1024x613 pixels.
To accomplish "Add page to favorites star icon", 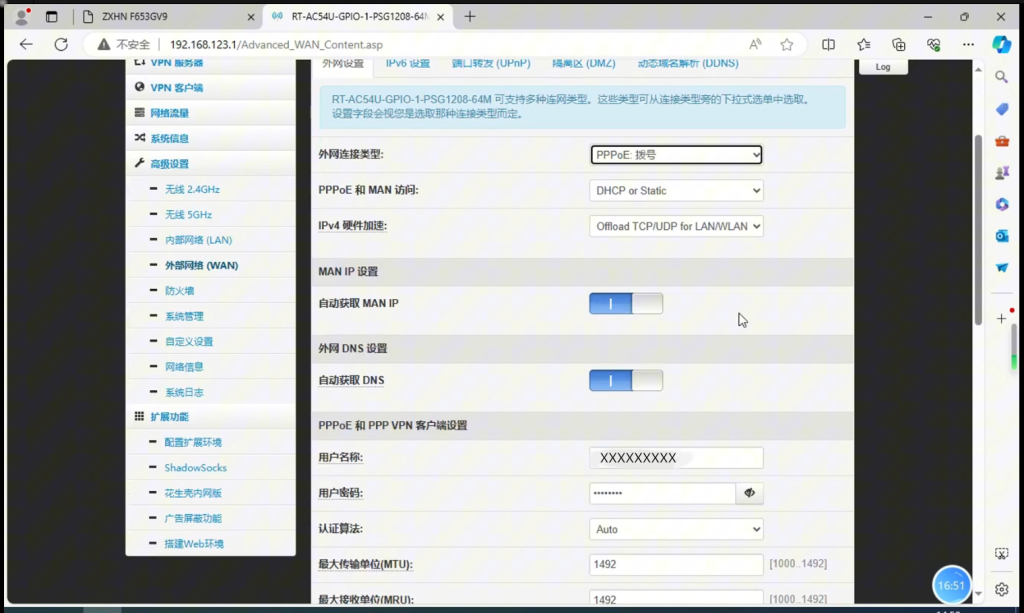I will point(787,45).
